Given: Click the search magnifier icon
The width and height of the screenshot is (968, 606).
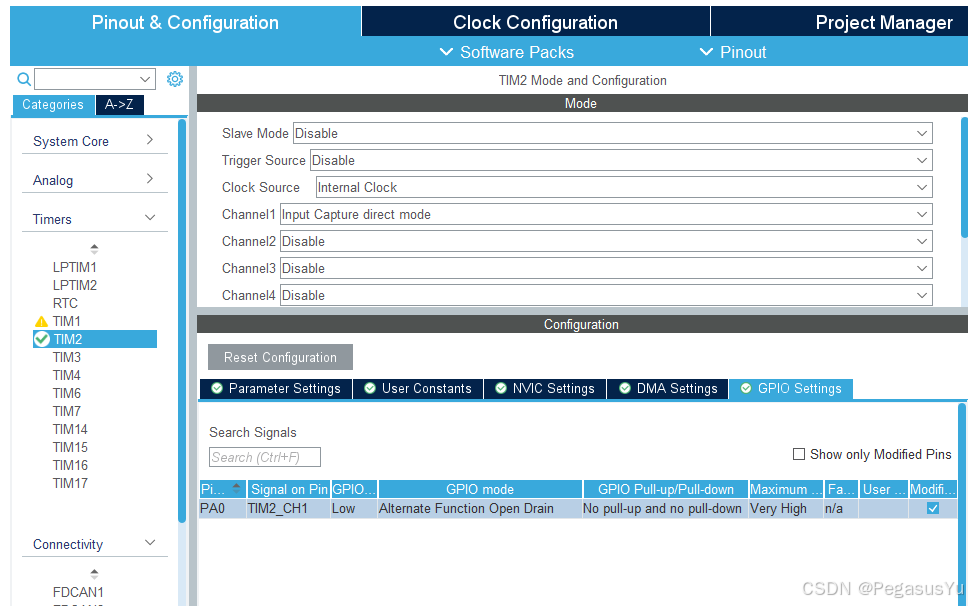Looking at the screenshot, I should [x=23, y=79].
